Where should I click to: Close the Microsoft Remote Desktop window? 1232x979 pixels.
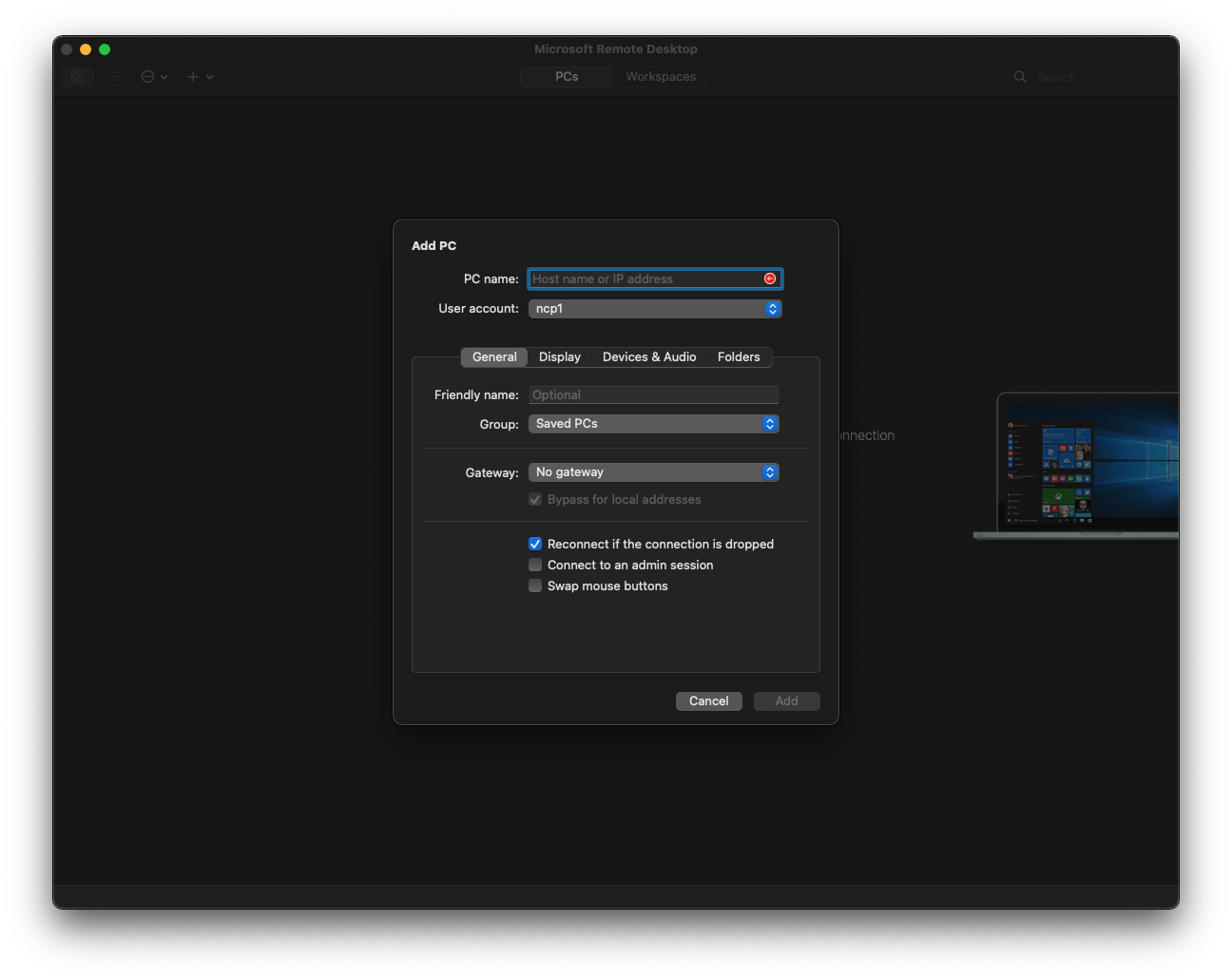67,49
